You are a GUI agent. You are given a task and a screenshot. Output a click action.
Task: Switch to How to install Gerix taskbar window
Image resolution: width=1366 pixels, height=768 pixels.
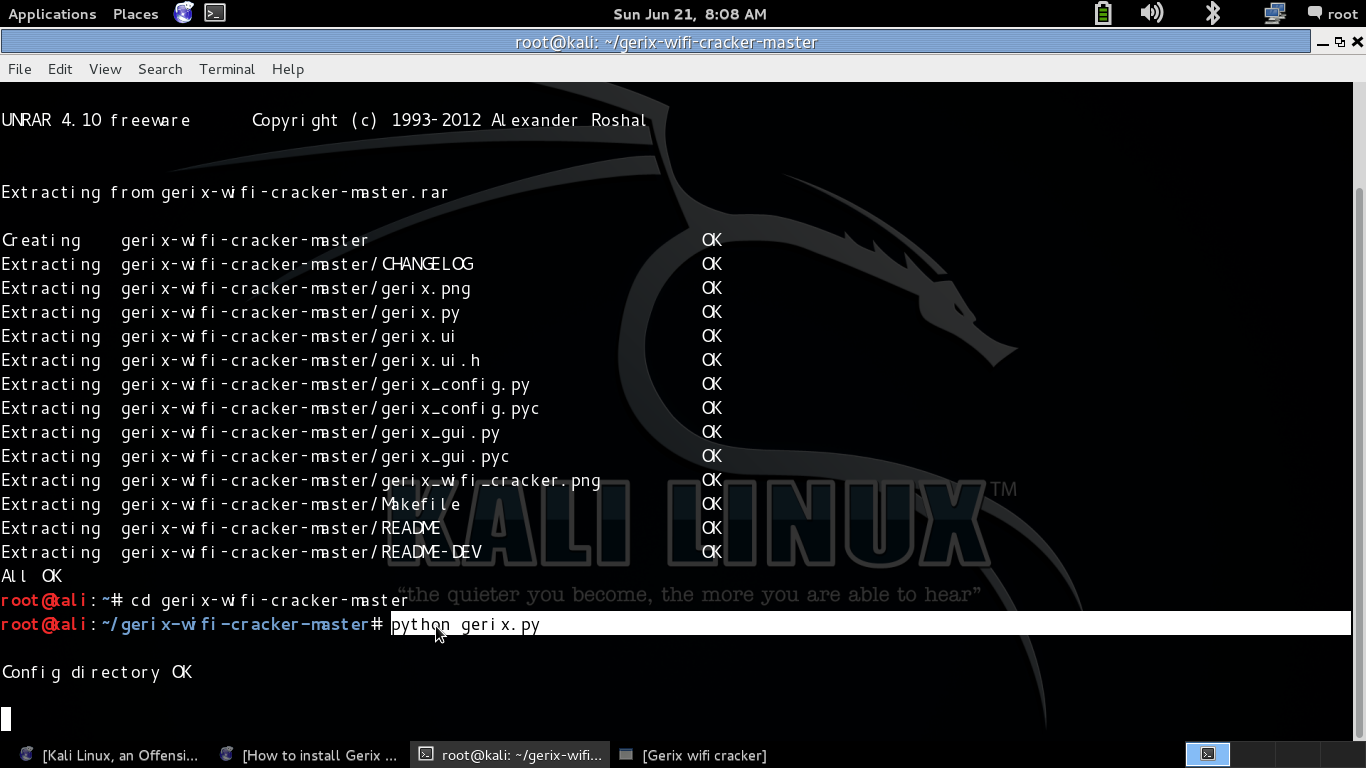(309, 755)
